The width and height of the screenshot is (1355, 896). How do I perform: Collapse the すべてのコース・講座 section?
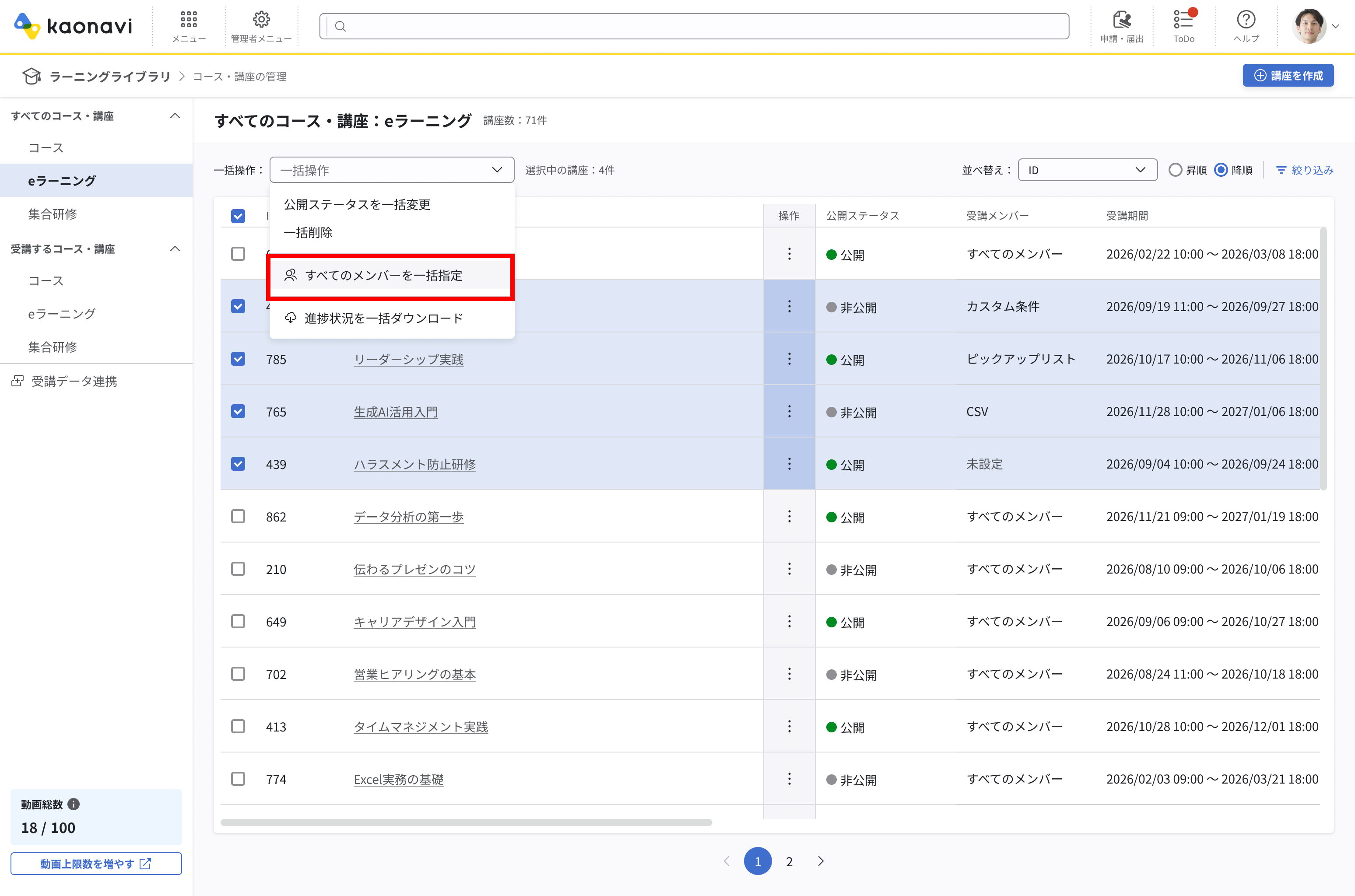pos(175,116)
